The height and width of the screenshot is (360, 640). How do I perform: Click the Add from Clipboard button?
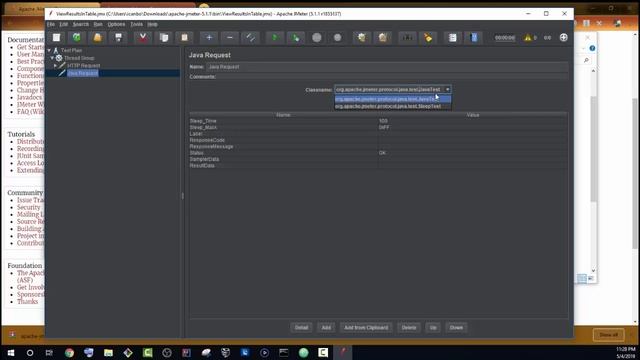(366, 327)
